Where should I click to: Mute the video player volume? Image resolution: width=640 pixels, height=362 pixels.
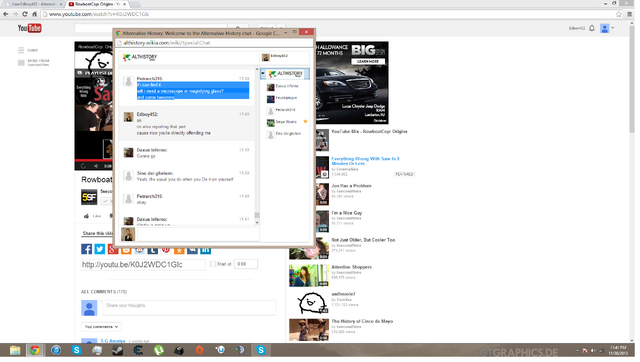96,166
